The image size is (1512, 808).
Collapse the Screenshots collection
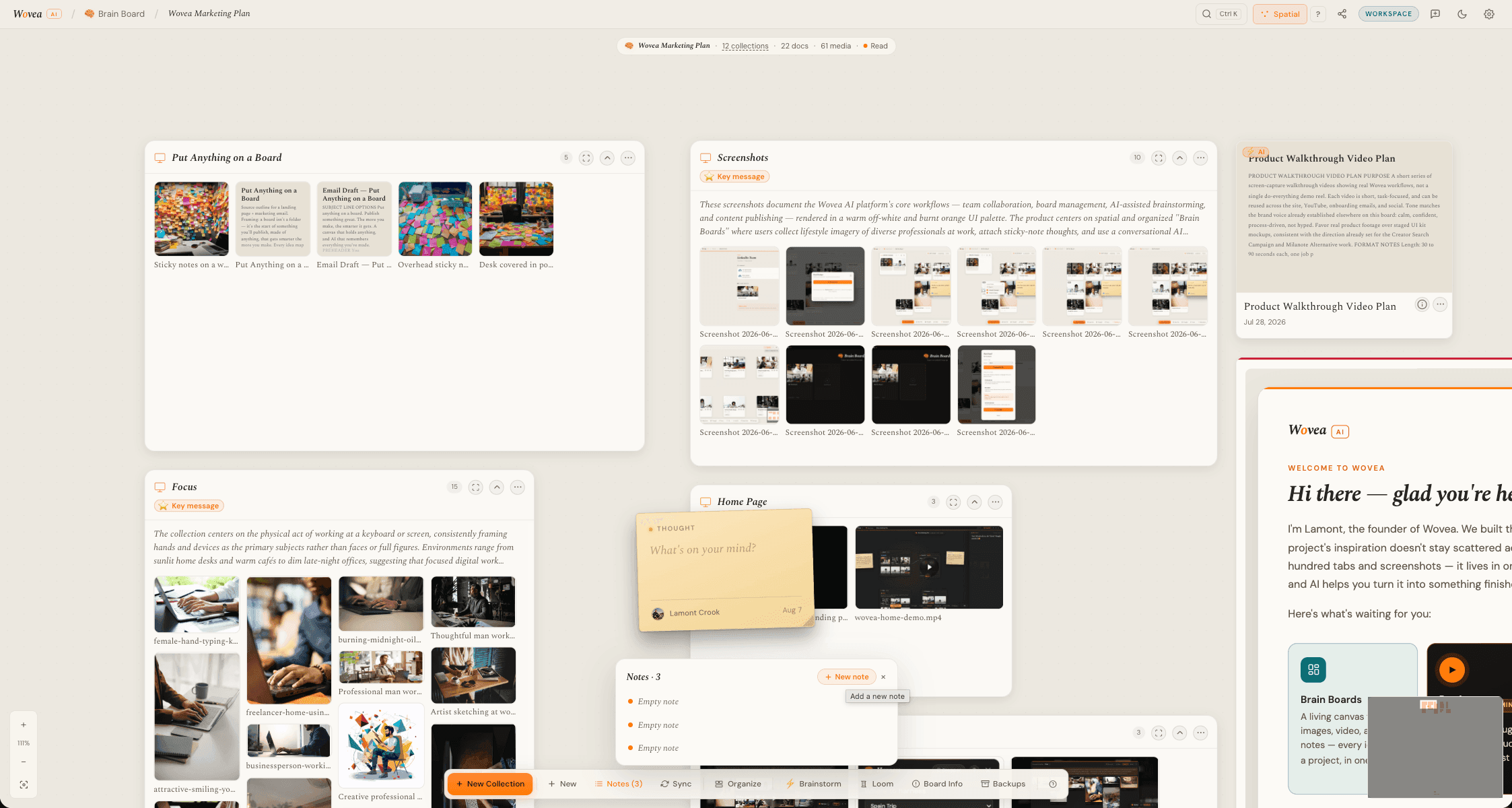1179,158
